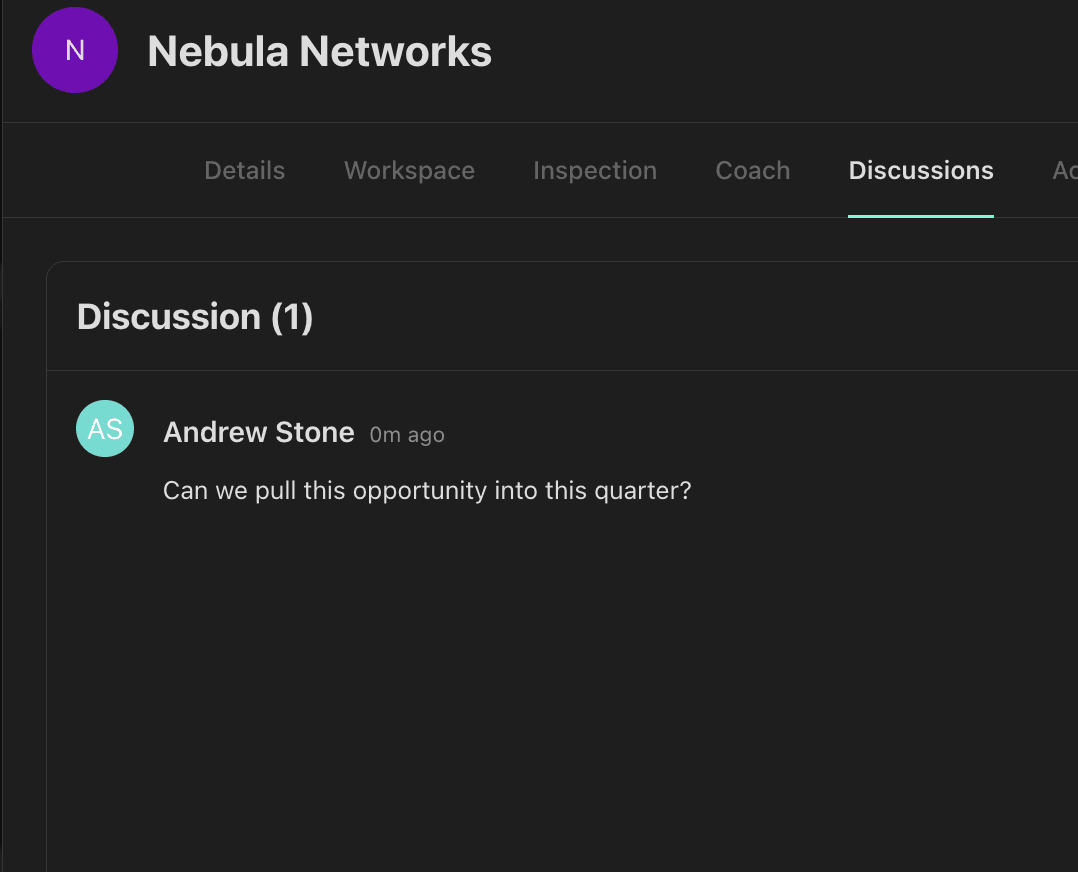Click the "0m ago" comment timestamp
This screenshot has height=872, width=1078.
click(x=407, y=435)
